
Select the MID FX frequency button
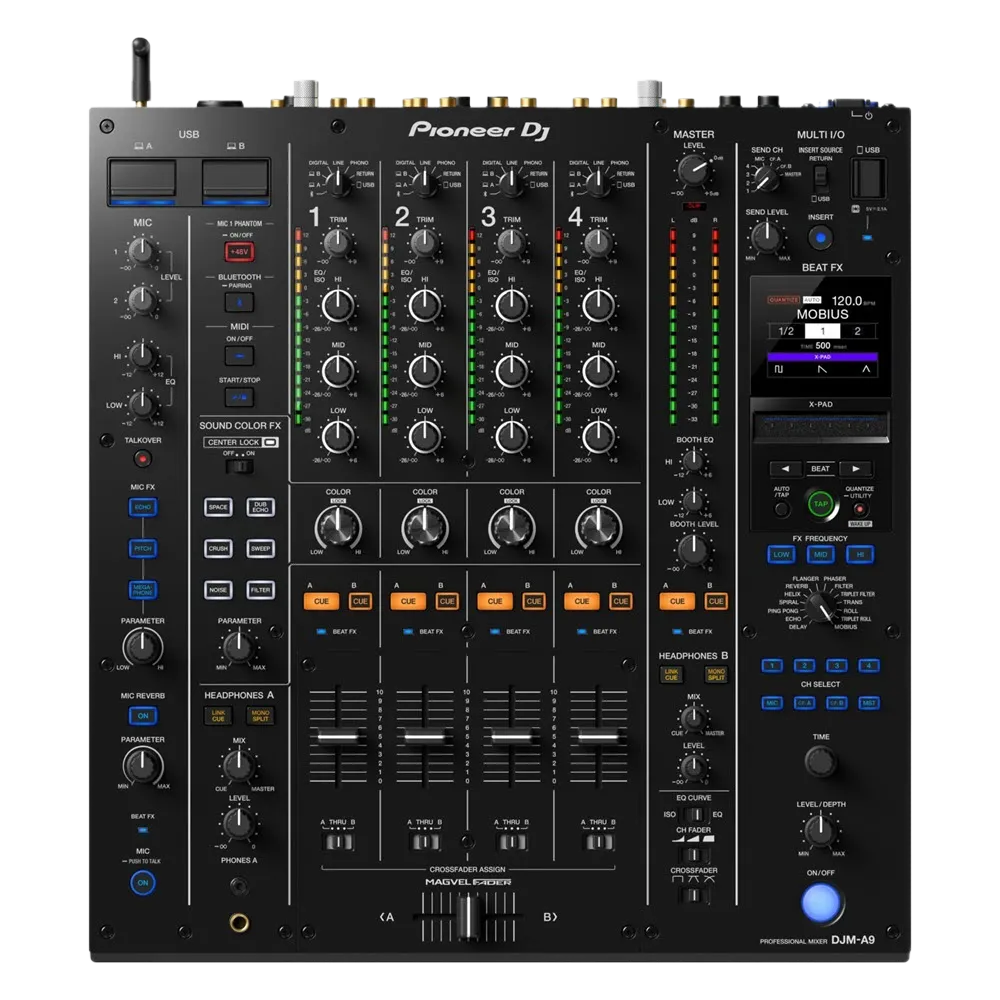(820, 554)
